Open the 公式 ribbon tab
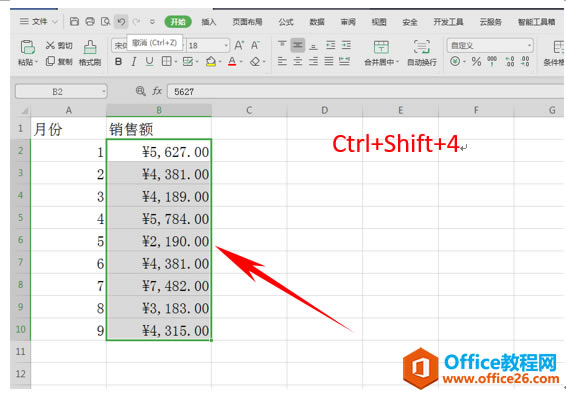566x396 pixels. coord(286,22)
